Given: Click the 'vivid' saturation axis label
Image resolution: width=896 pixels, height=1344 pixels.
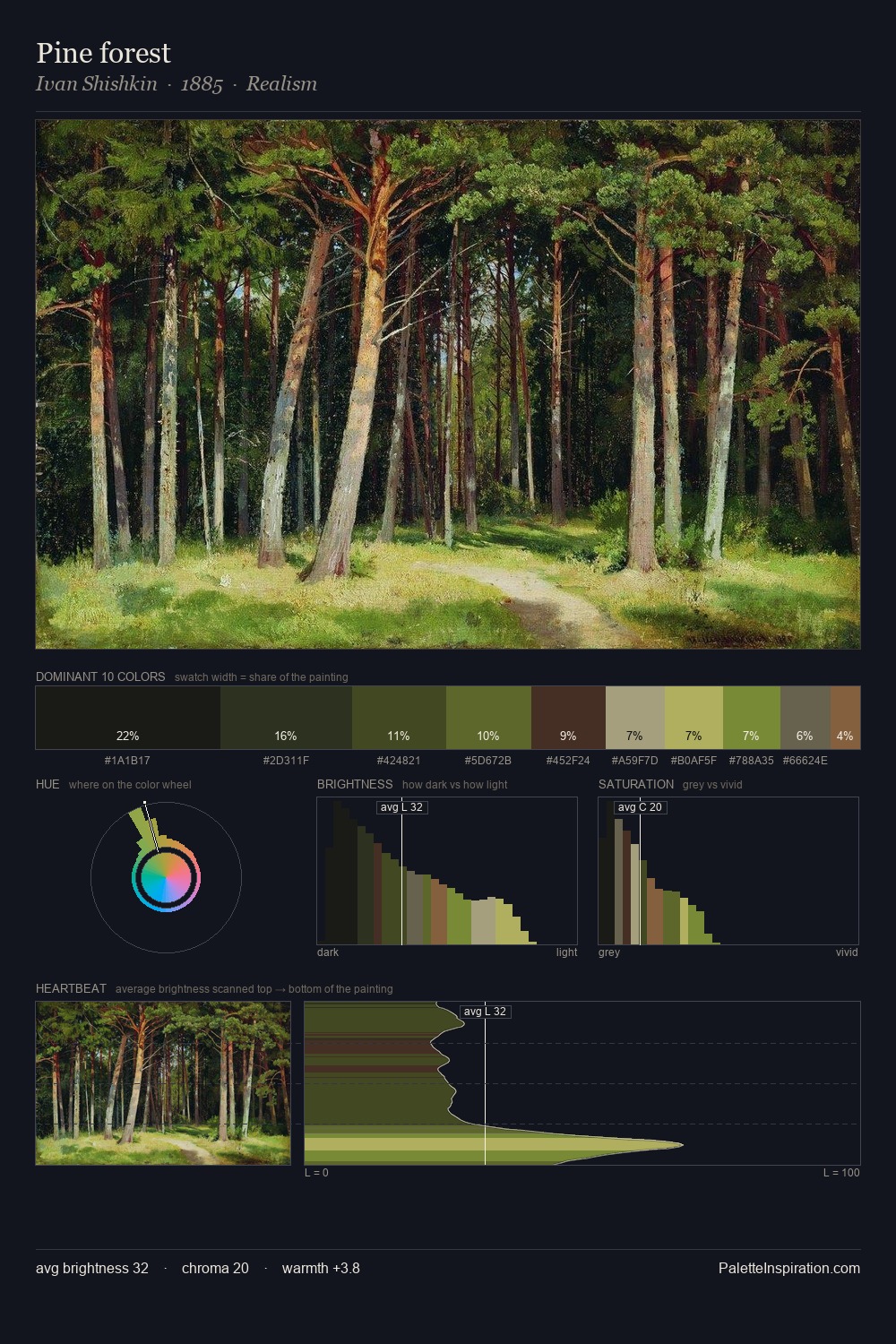Looking at the screenshot, I should [847, 952].
